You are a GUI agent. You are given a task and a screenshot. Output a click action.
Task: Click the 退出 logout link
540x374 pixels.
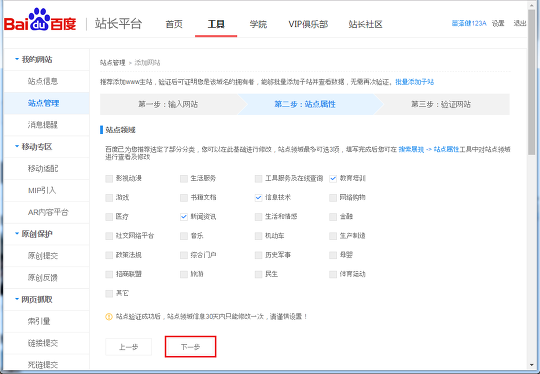[520, 23]
